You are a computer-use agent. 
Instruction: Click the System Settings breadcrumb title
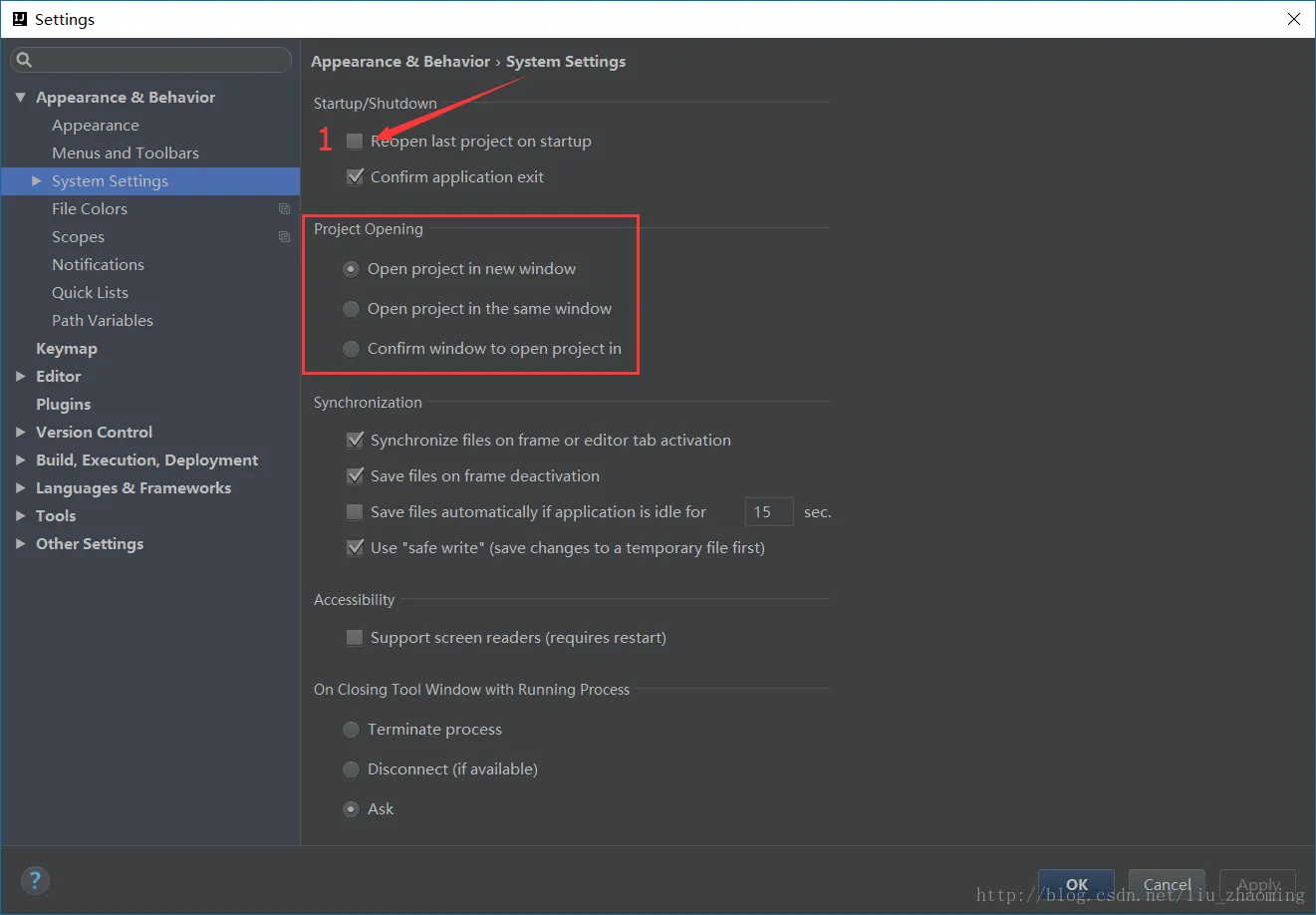tap(566, 62)
